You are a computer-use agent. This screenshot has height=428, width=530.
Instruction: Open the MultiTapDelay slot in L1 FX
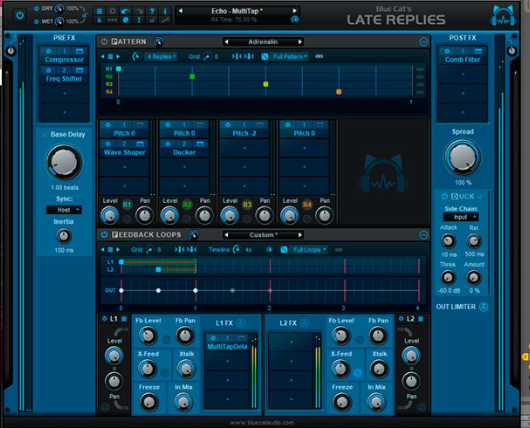click(x=227, y=347)
